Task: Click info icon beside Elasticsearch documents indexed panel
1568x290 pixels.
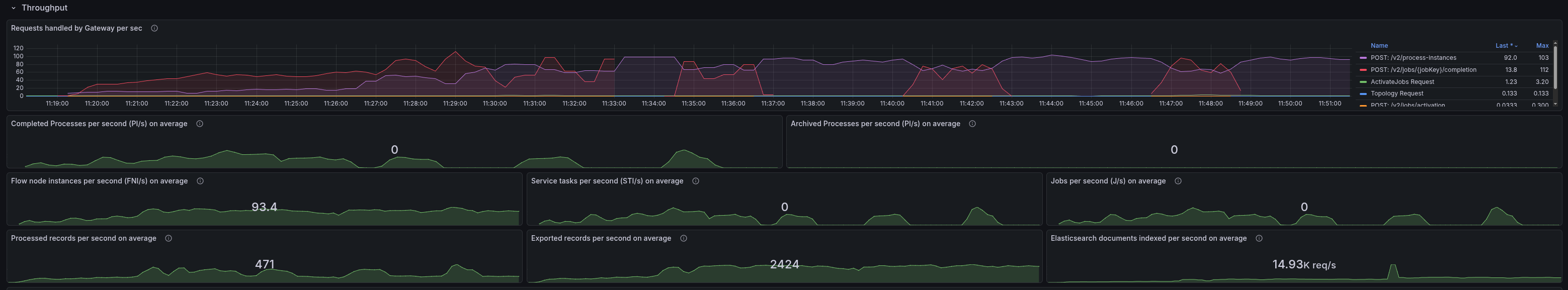Action: [x=1259, y=238]
